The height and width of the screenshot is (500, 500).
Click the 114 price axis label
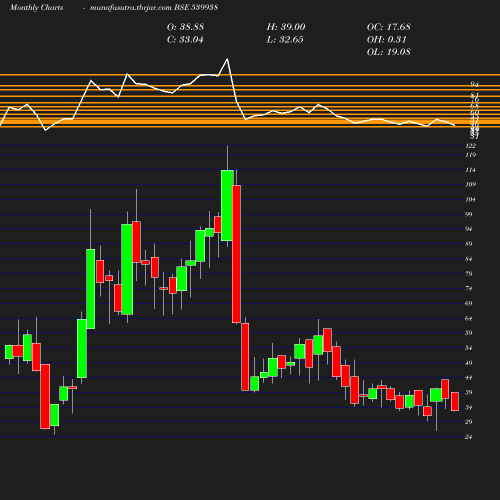pyautogui.click(x=470, y=170)
